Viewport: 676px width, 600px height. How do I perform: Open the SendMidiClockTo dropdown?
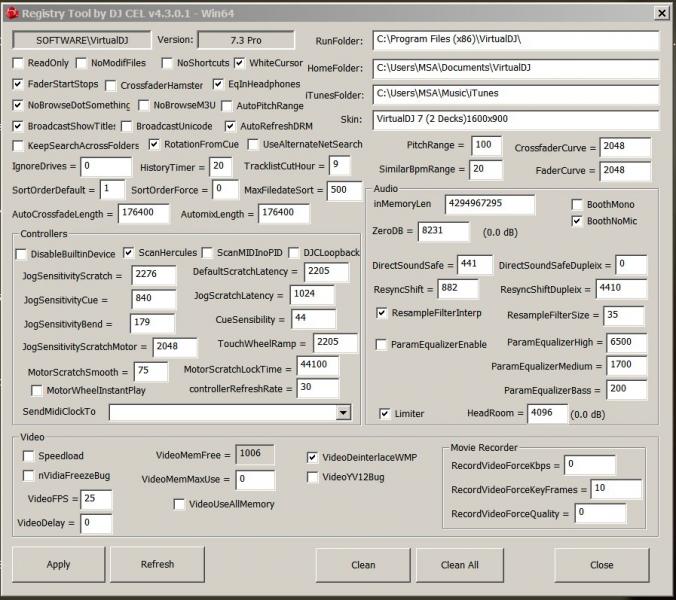(x=343, y=413)
